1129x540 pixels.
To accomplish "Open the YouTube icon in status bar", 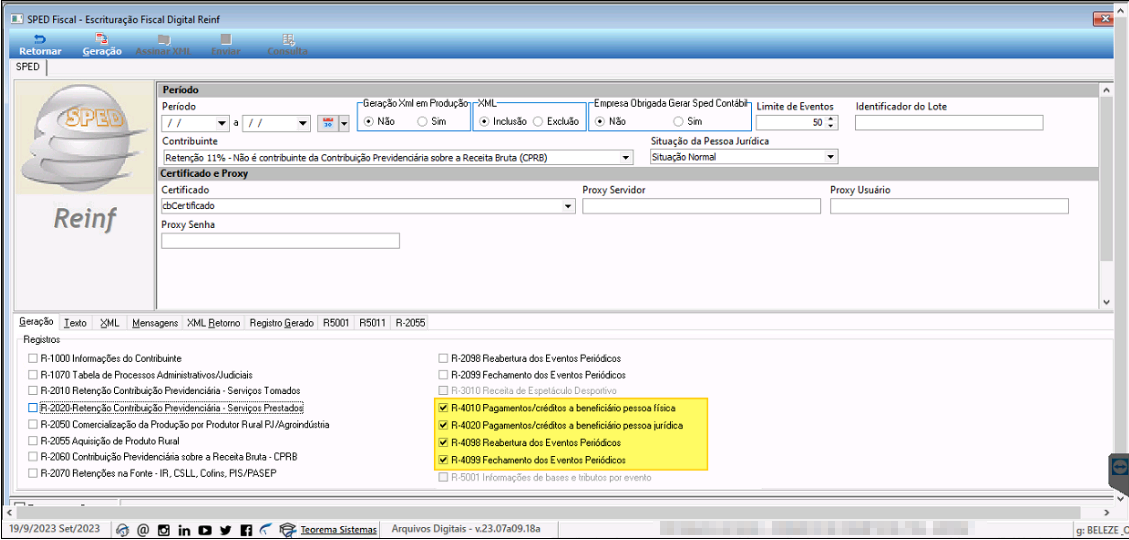I will tap(205, 531).
